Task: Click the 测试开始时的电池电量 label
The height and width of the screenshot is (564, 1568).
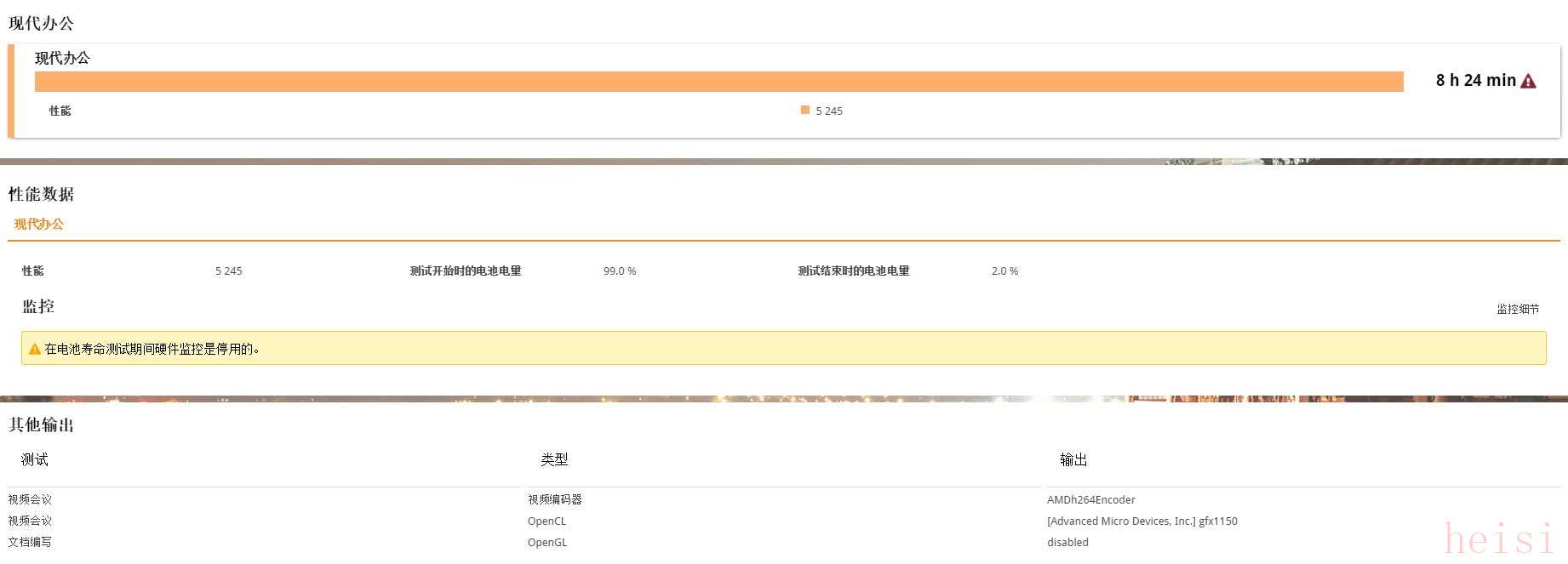Action: click(465, 271)
